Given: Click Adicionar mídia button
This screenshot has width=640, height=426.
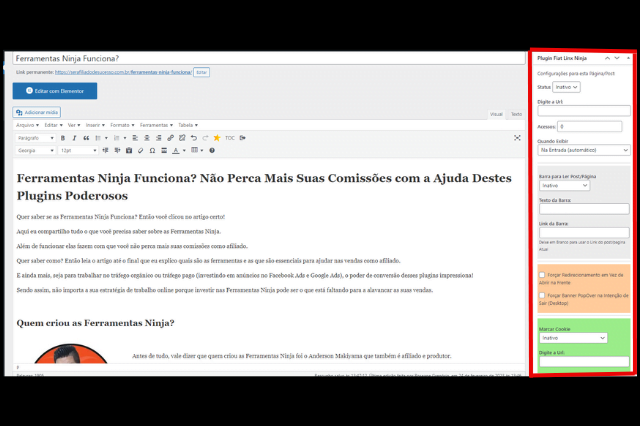Looking at the screenshot, I should click(37, 112).
